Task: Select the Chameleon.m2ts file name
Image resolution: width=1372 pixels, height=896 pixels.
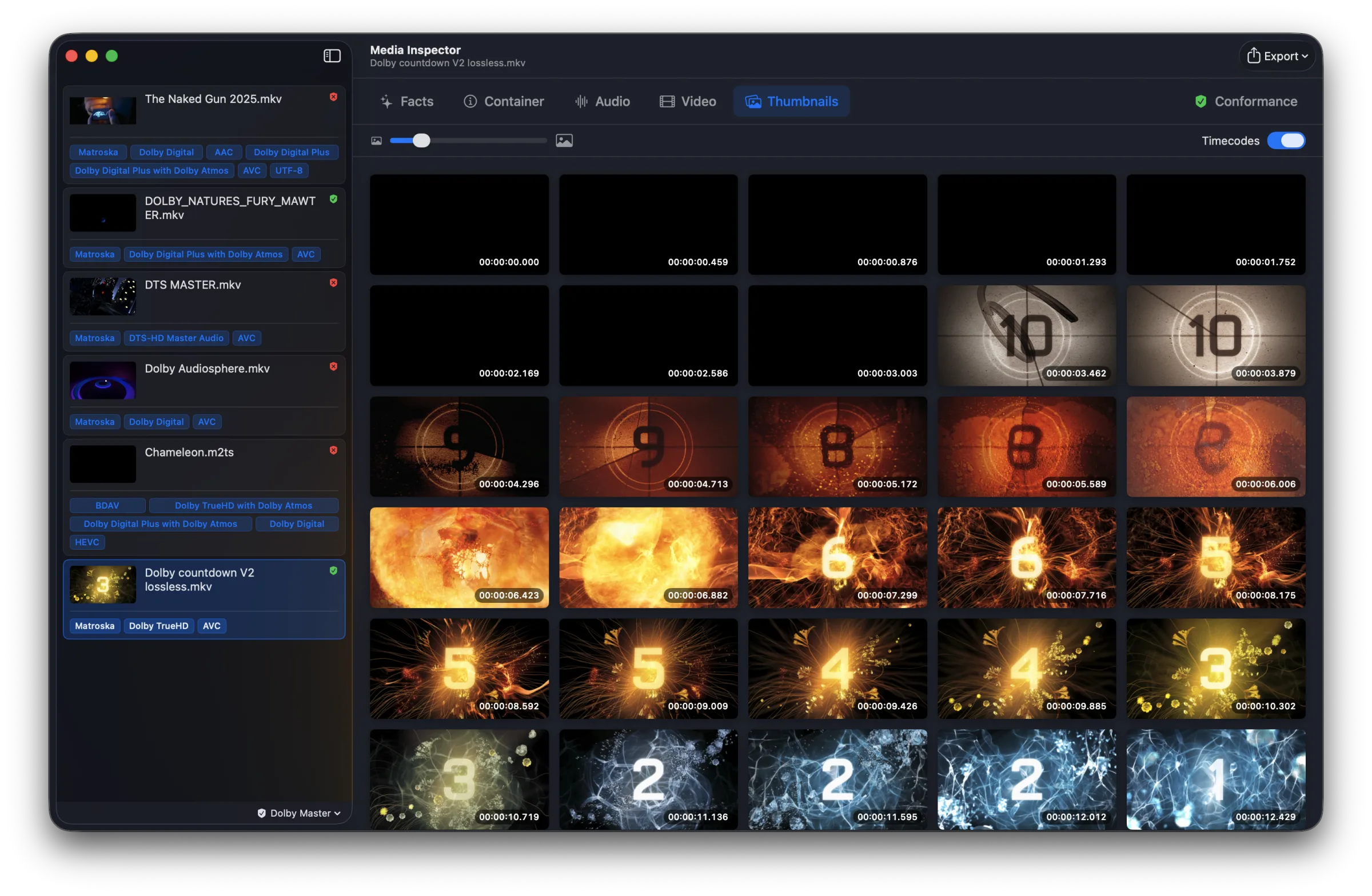Action: point(189,453)
